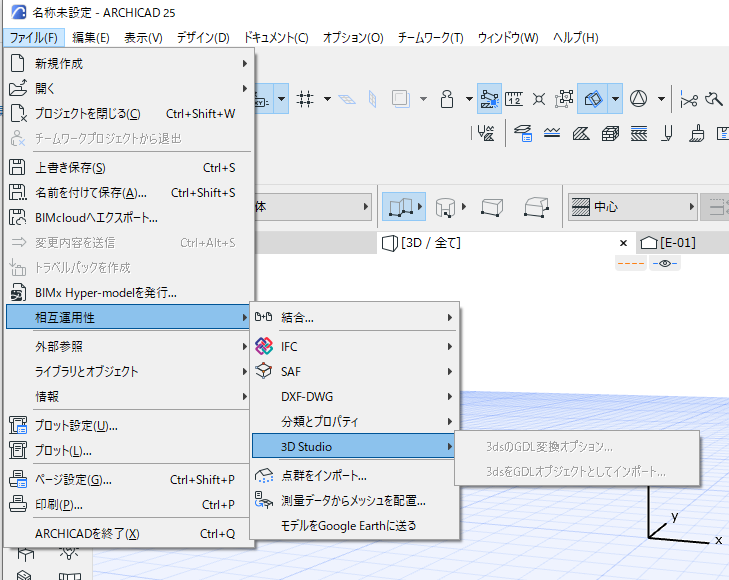Select BIMcloudへエクスポート...
This screenshot has height=580, width=729.
point(129,218)
